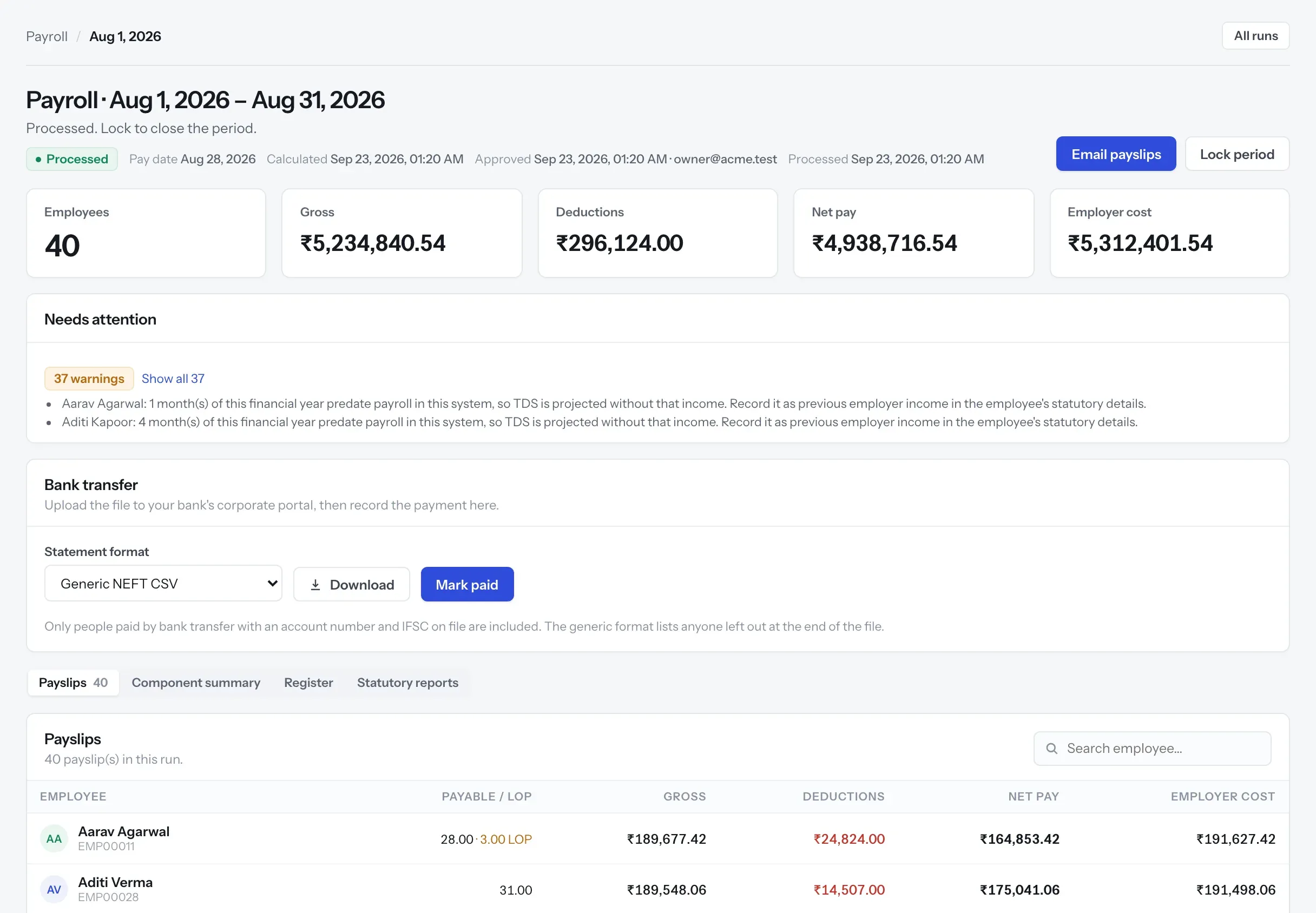The height and width of the screenshot is (913, 1316).
Task: Open the Statutory reports tab
Action: [x=407, y=683]
